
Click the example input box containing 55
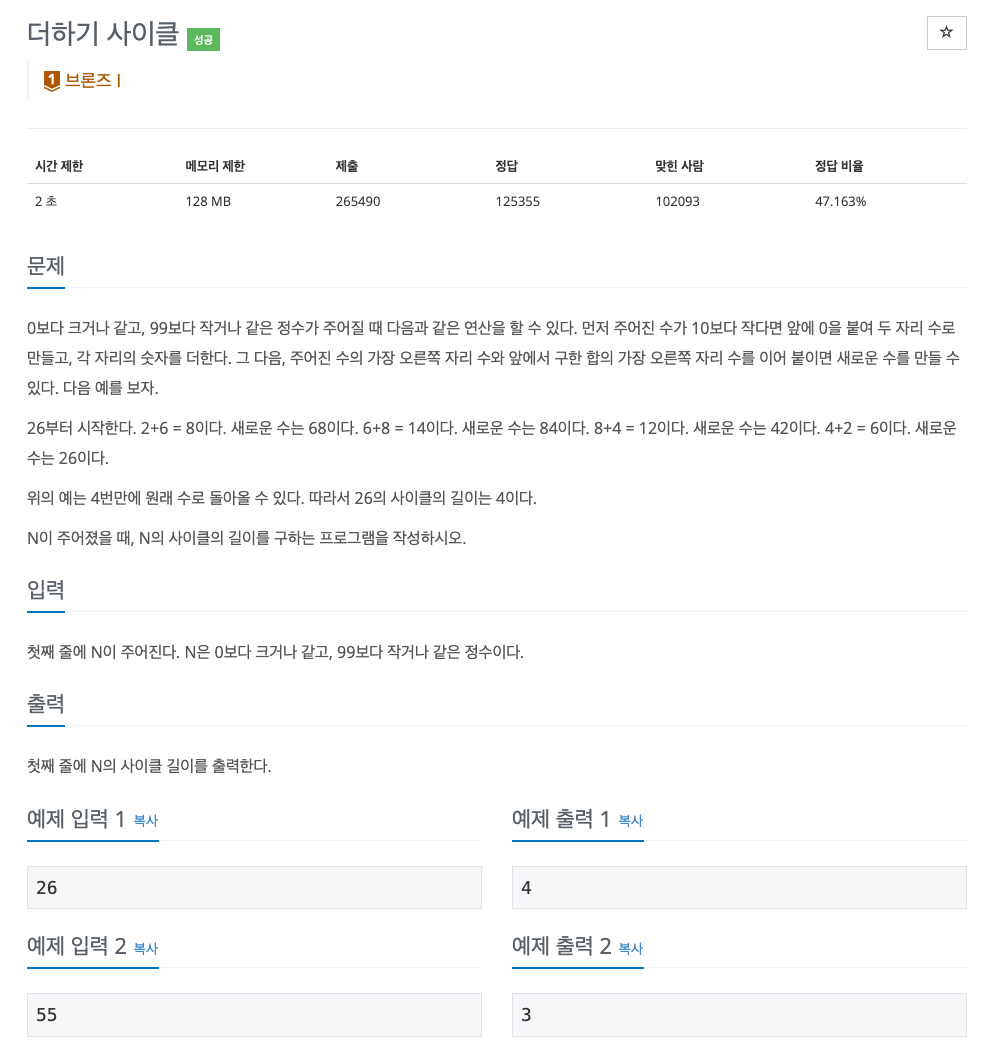point(254,1014)
